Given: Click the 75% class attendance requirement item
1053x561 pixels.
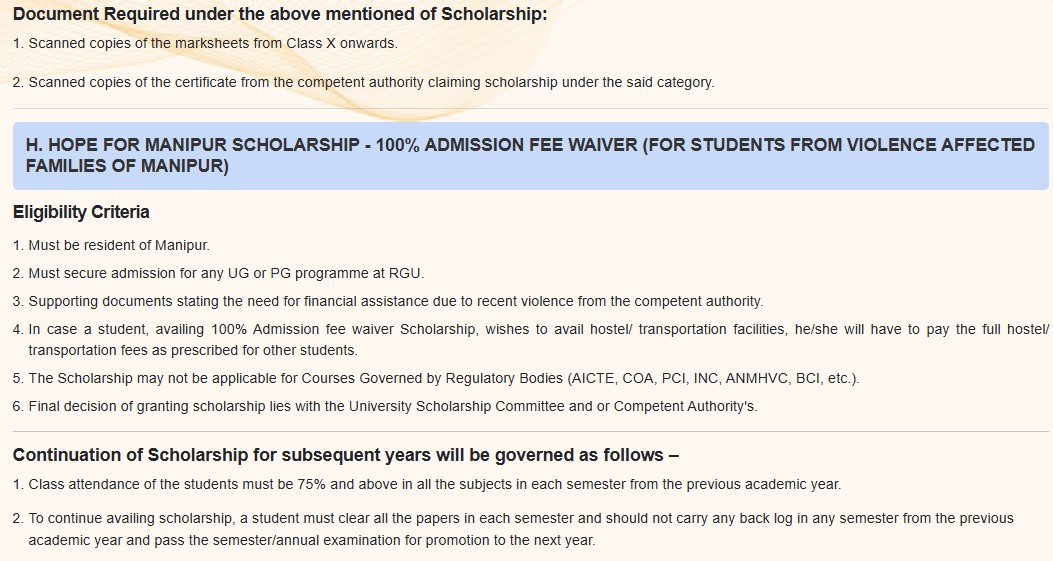Looking at the screenshot, I should pos(427,484).
